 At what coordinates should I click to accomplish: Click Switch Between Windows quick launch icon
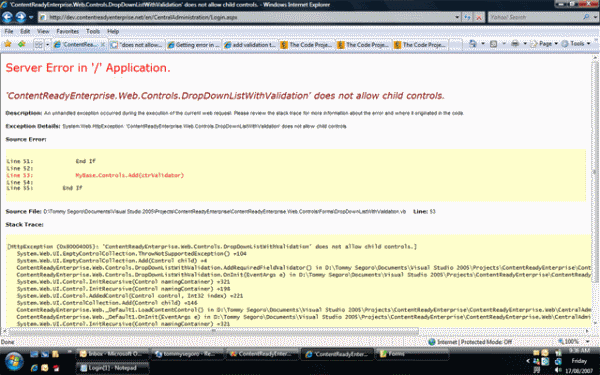coord(45,354)
